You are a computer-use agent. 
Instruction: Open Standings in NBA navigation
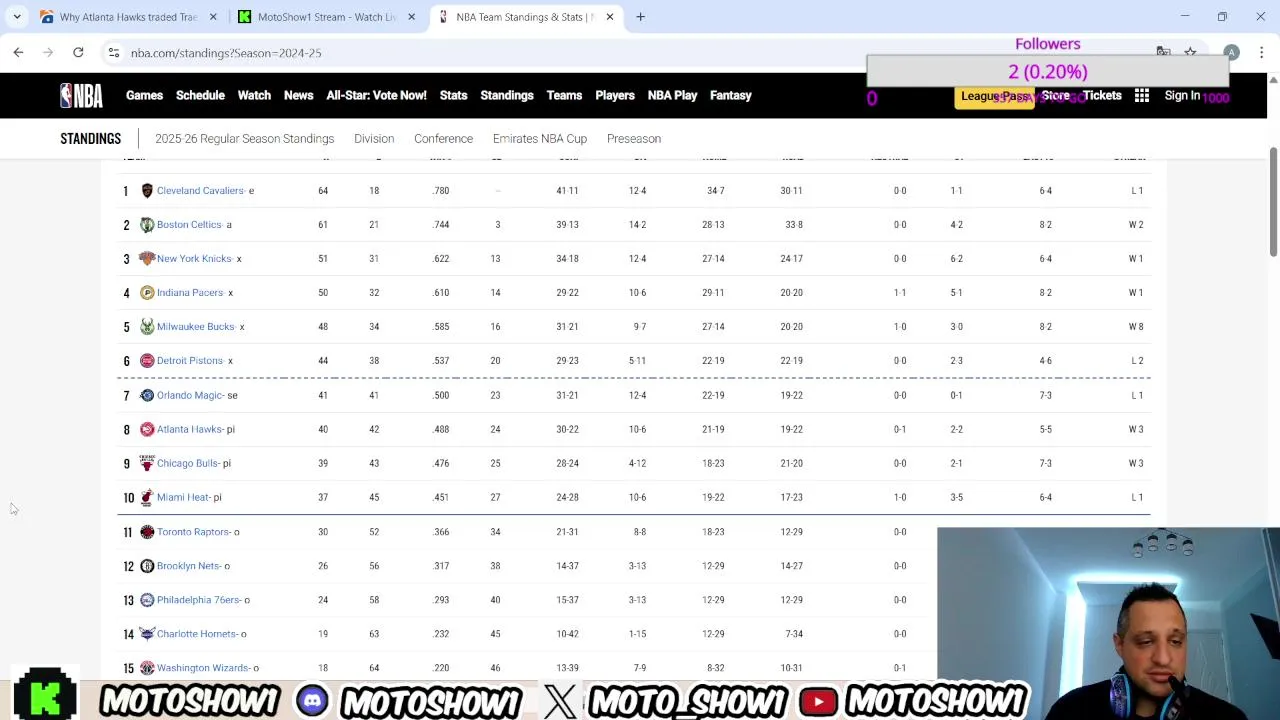pyautogui.click(x=507, y=95)
